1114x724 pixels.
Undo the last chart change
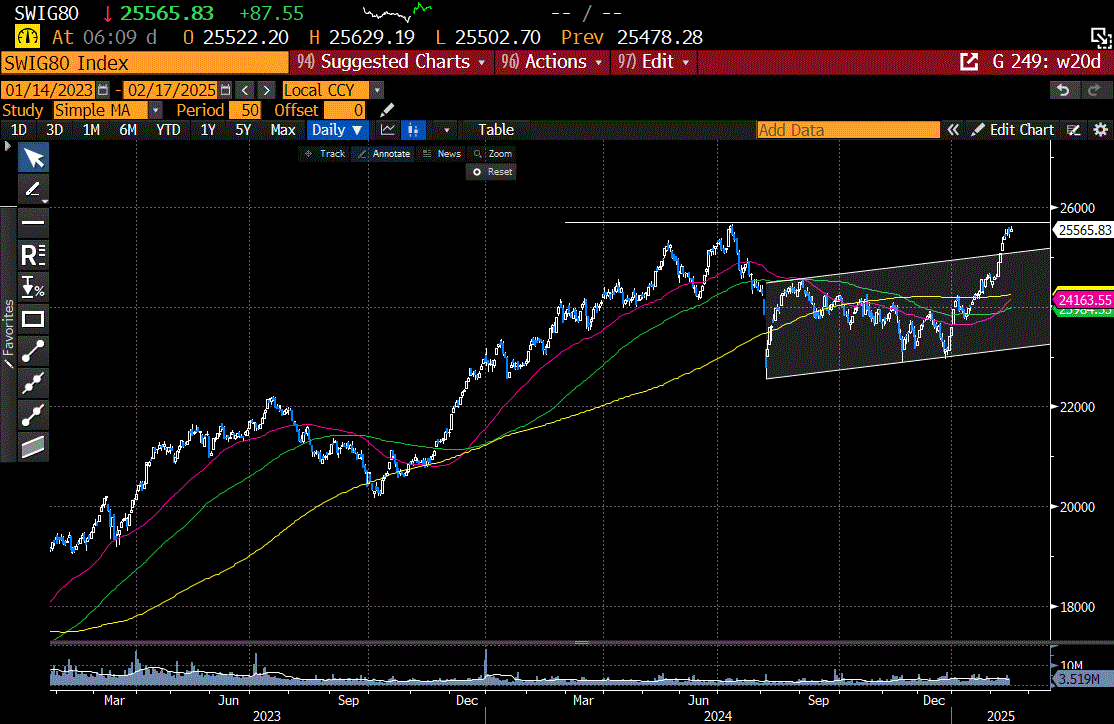click(1063, 90)
